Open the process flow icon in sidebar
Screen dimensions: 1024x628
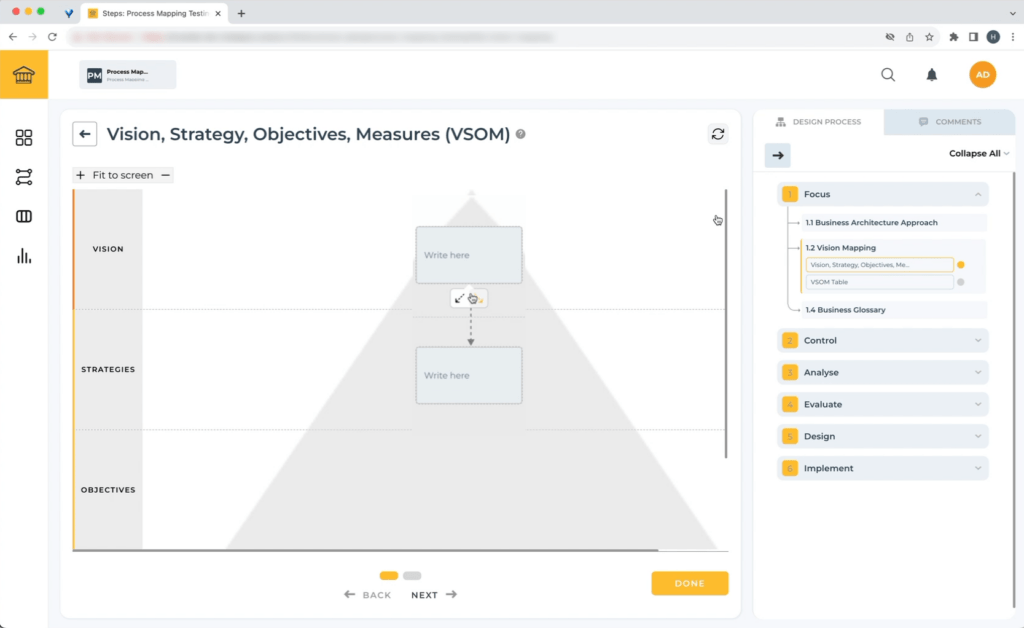tap(24, 177)
